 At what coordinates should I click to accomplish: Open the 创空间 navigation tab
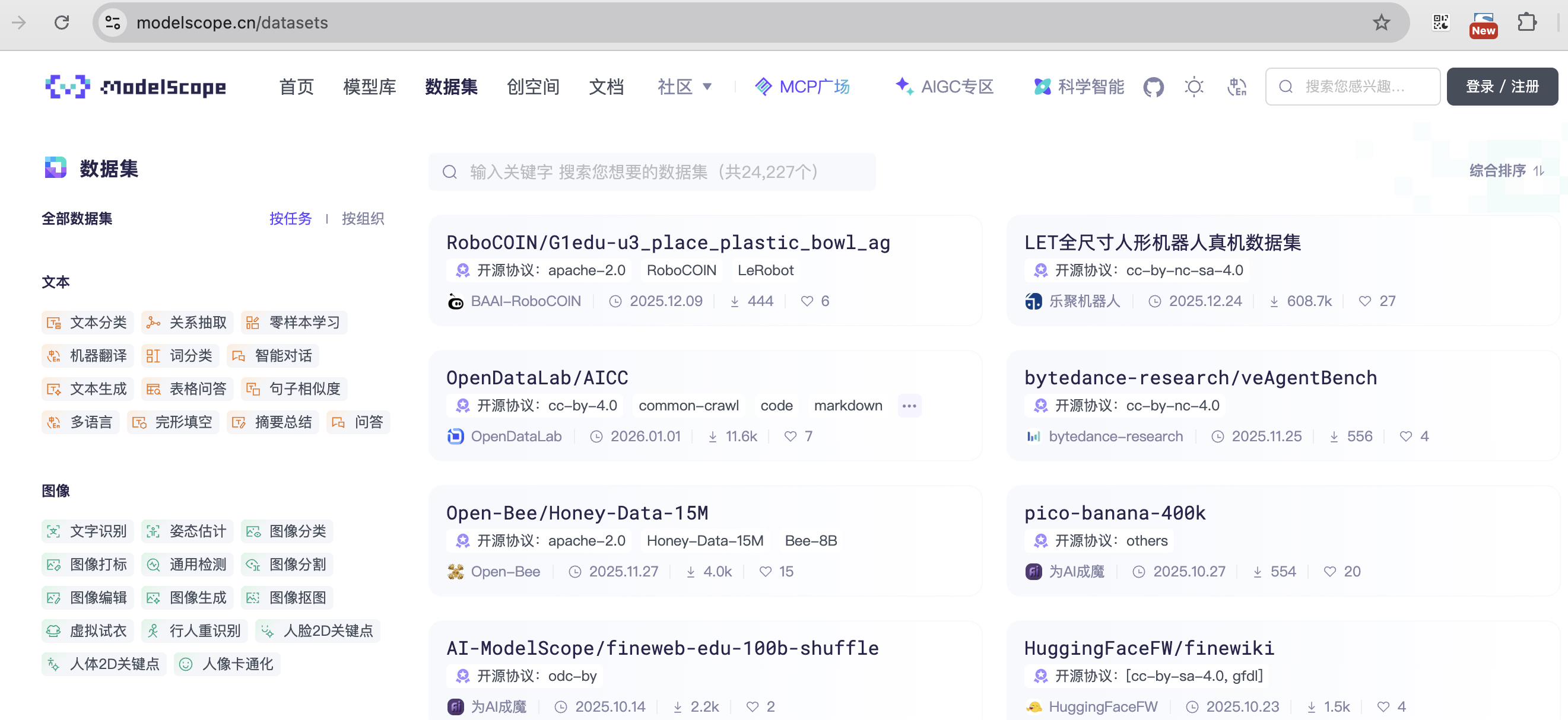[x=533, y=87]
